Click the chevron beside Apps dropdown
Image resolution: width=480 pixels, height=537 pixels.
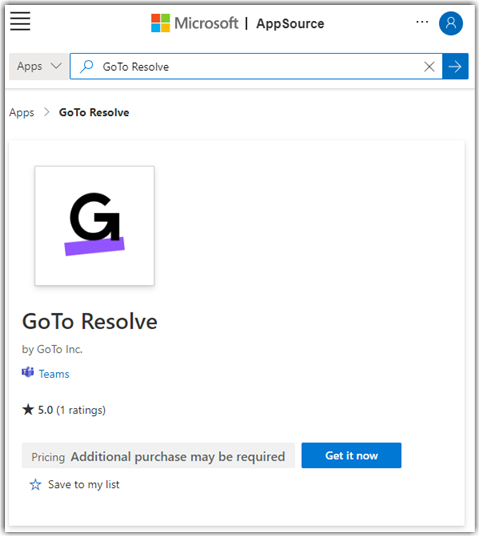pos(56,66)
